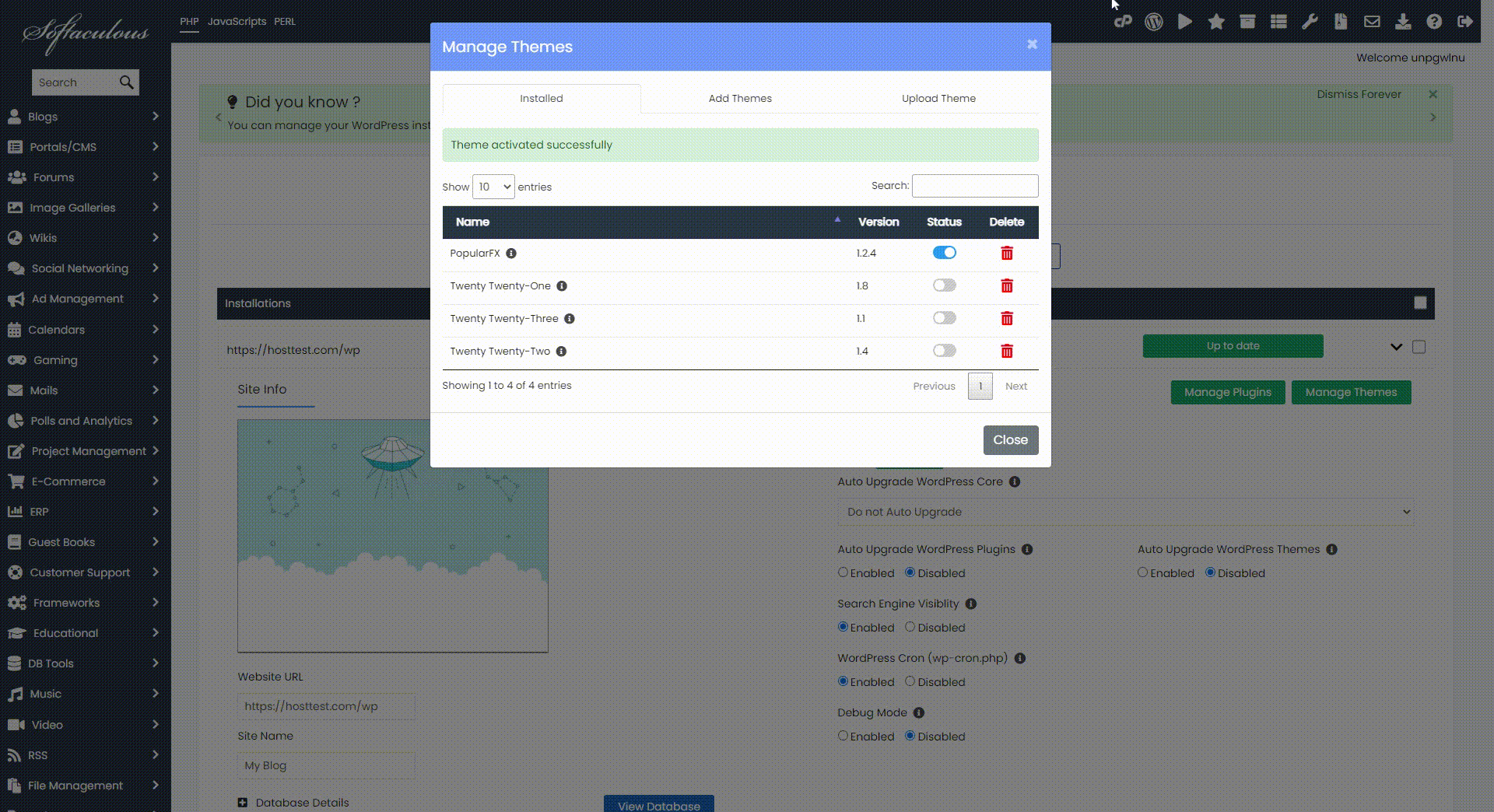The width and height of the screenshot is (1494, 812).
Task: Click trash icon for Twenty Twenty-Three
Action: coord(1007,319)
